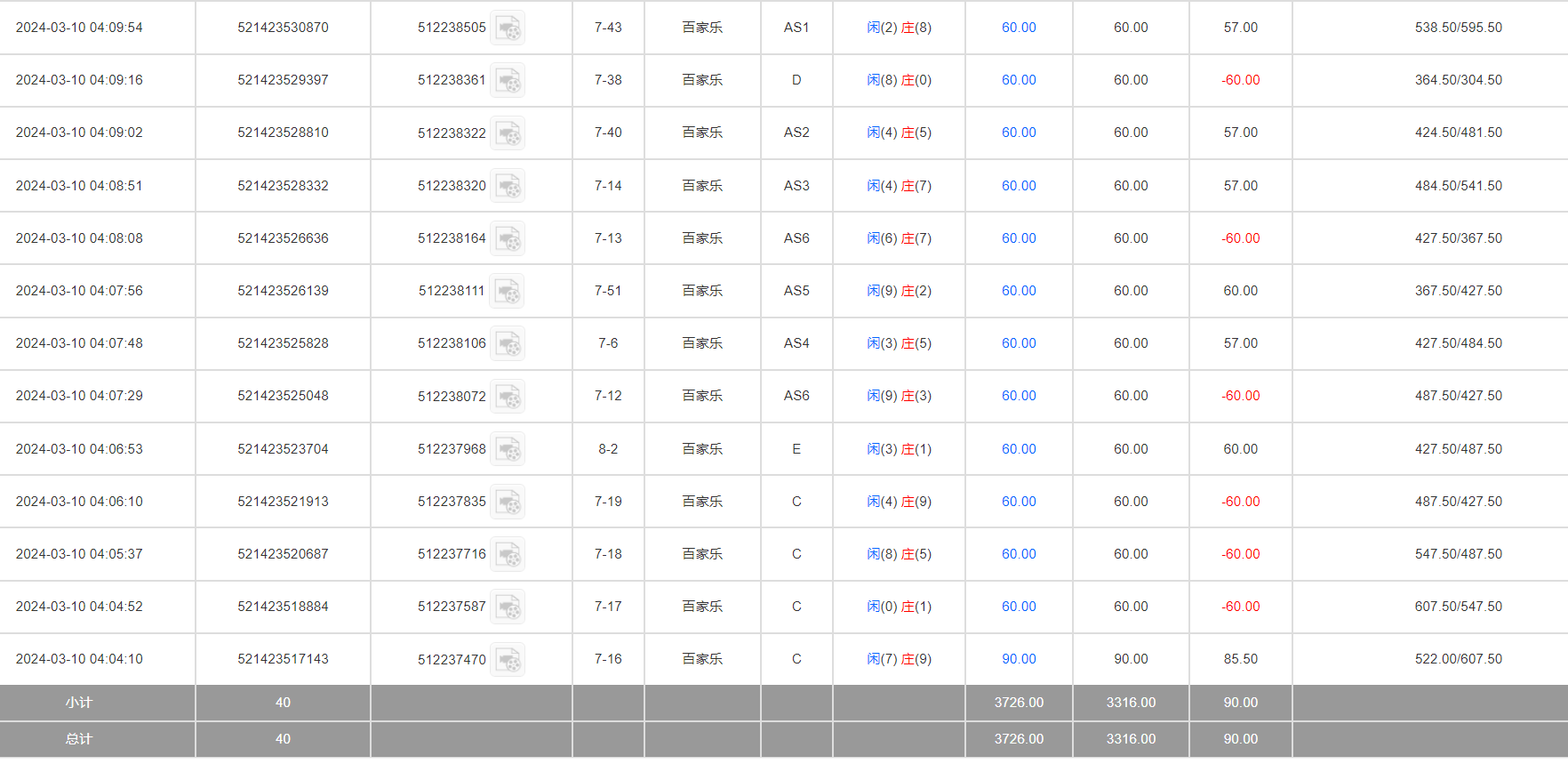Click game number 512237470
1568x764 pixels.
pos(452,659)
